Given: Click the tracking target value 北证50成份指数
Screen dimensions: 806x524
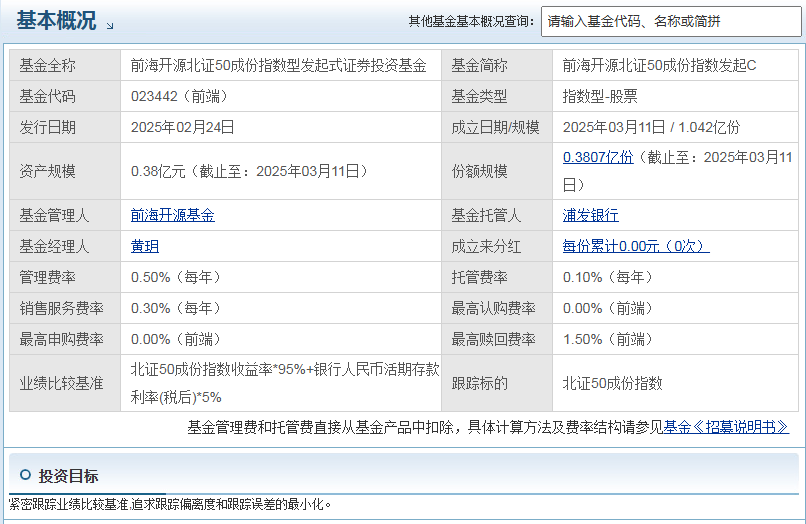Looking at the screenshot, I should point(612,383).
